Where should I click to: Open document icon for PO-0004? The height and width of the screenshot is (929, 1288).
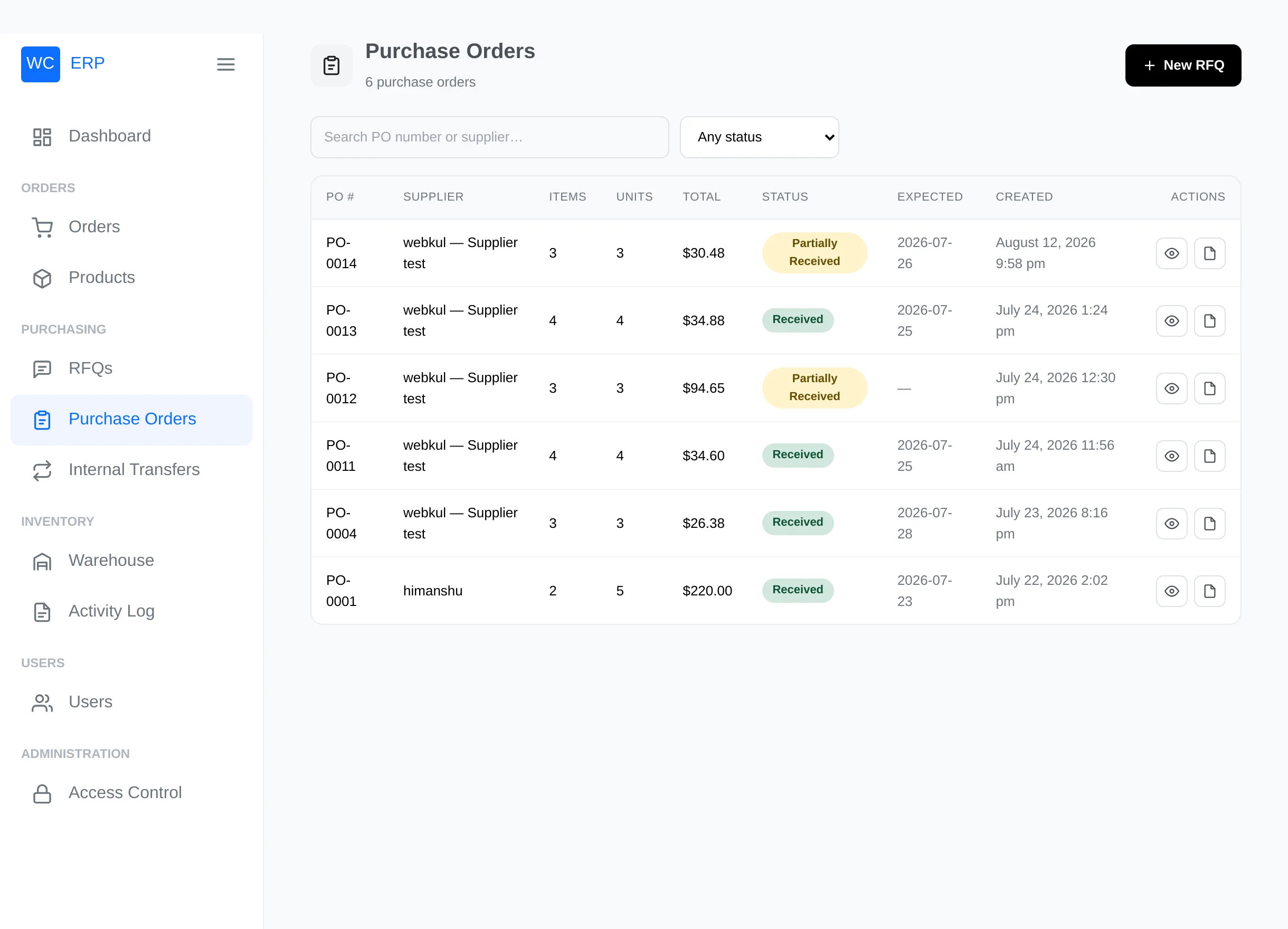(x=1210, y=524)
